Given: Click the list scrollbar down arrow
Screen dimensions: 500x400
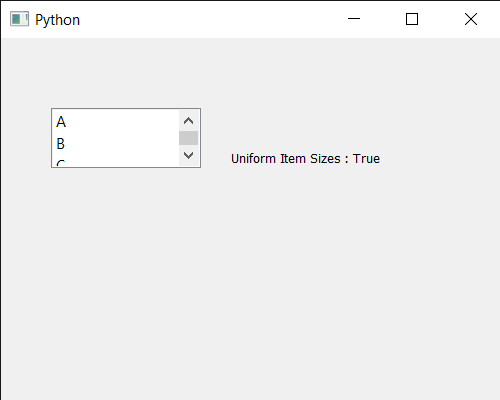Looking at the screenshot, I should (189, 155).
